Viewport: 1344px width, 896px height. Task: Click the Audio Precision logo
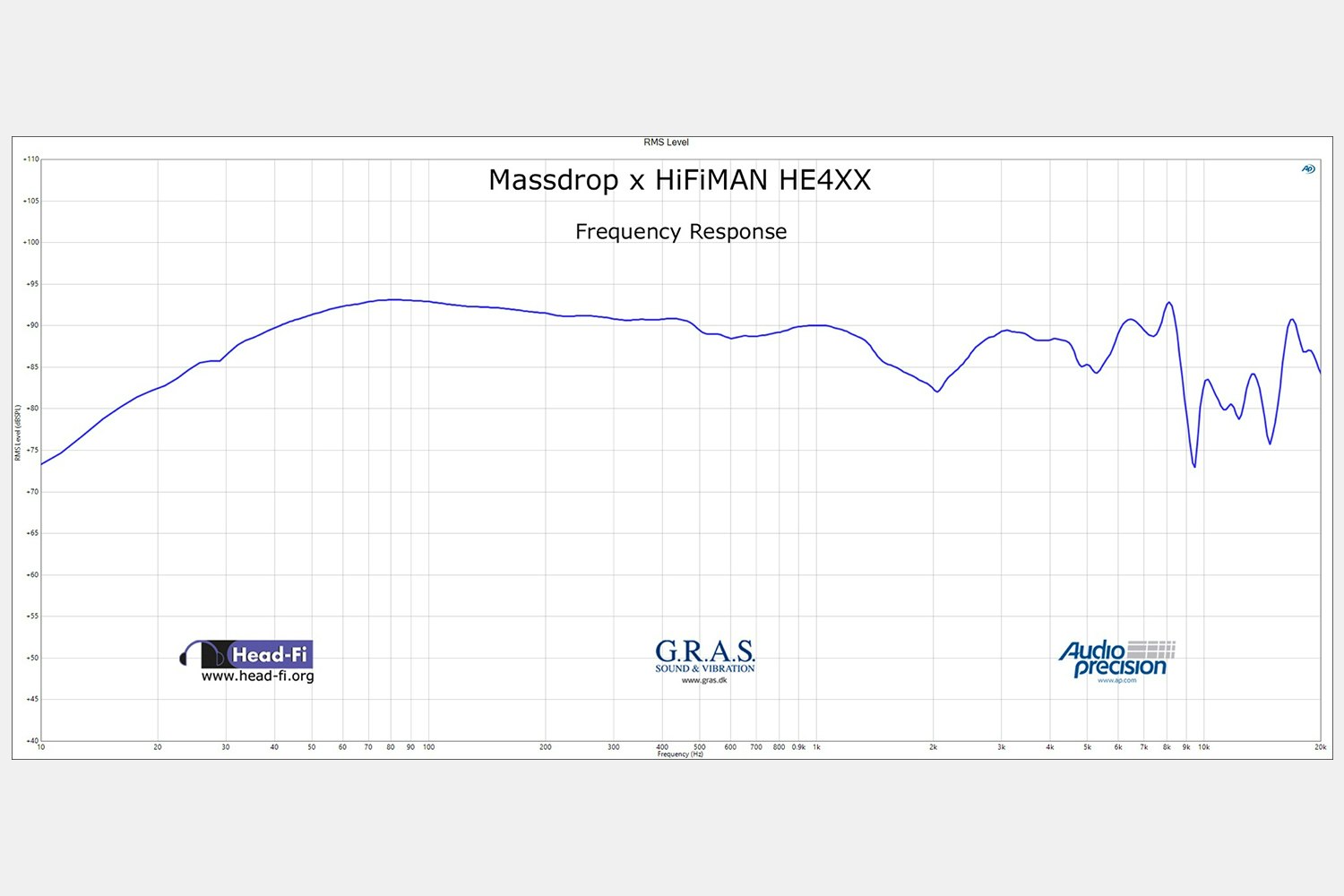1116,659
